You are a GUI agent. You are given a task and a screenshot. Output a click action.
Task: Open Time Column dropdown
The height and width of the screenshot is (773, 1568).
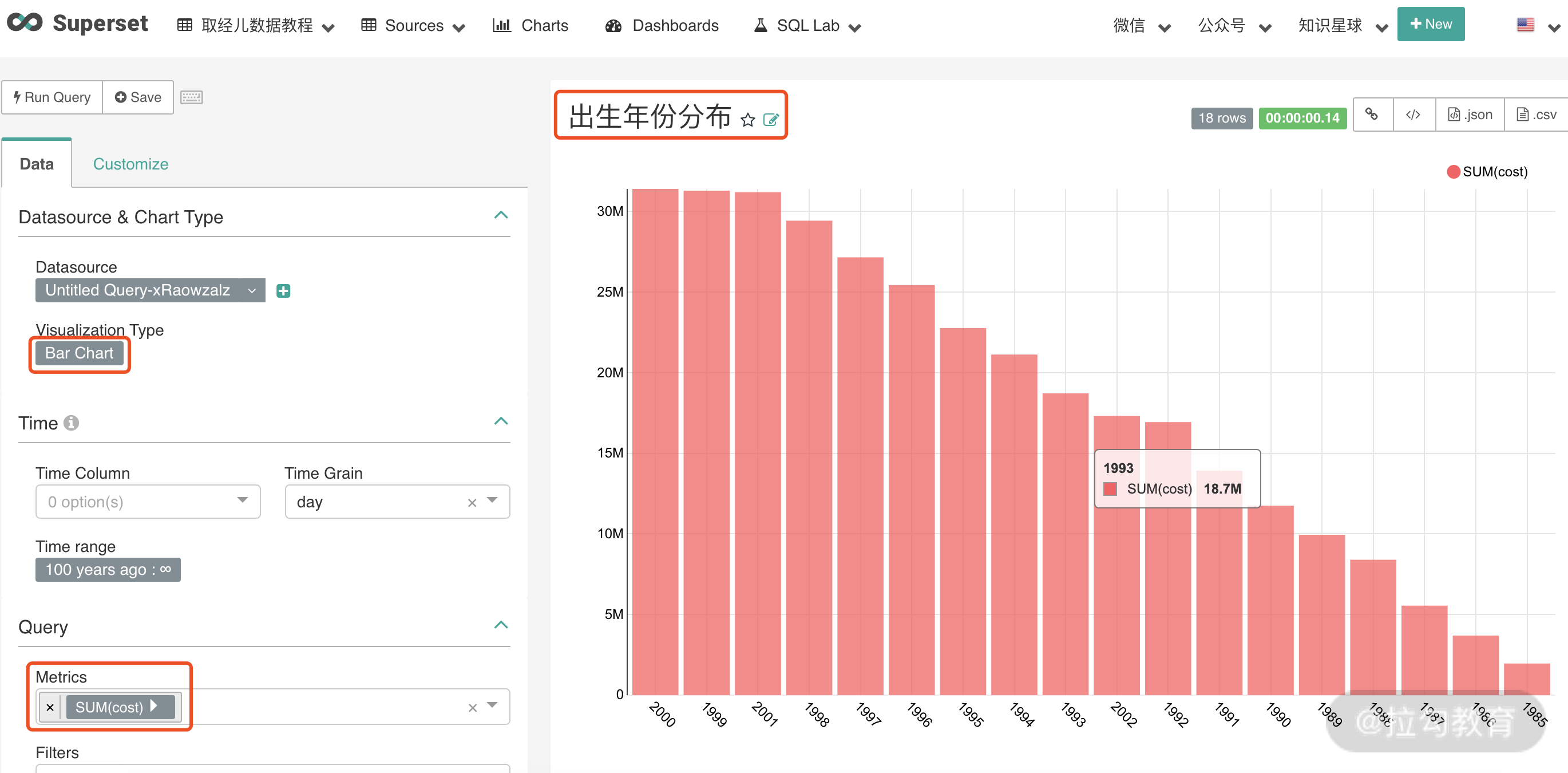[x=148, y=502]
